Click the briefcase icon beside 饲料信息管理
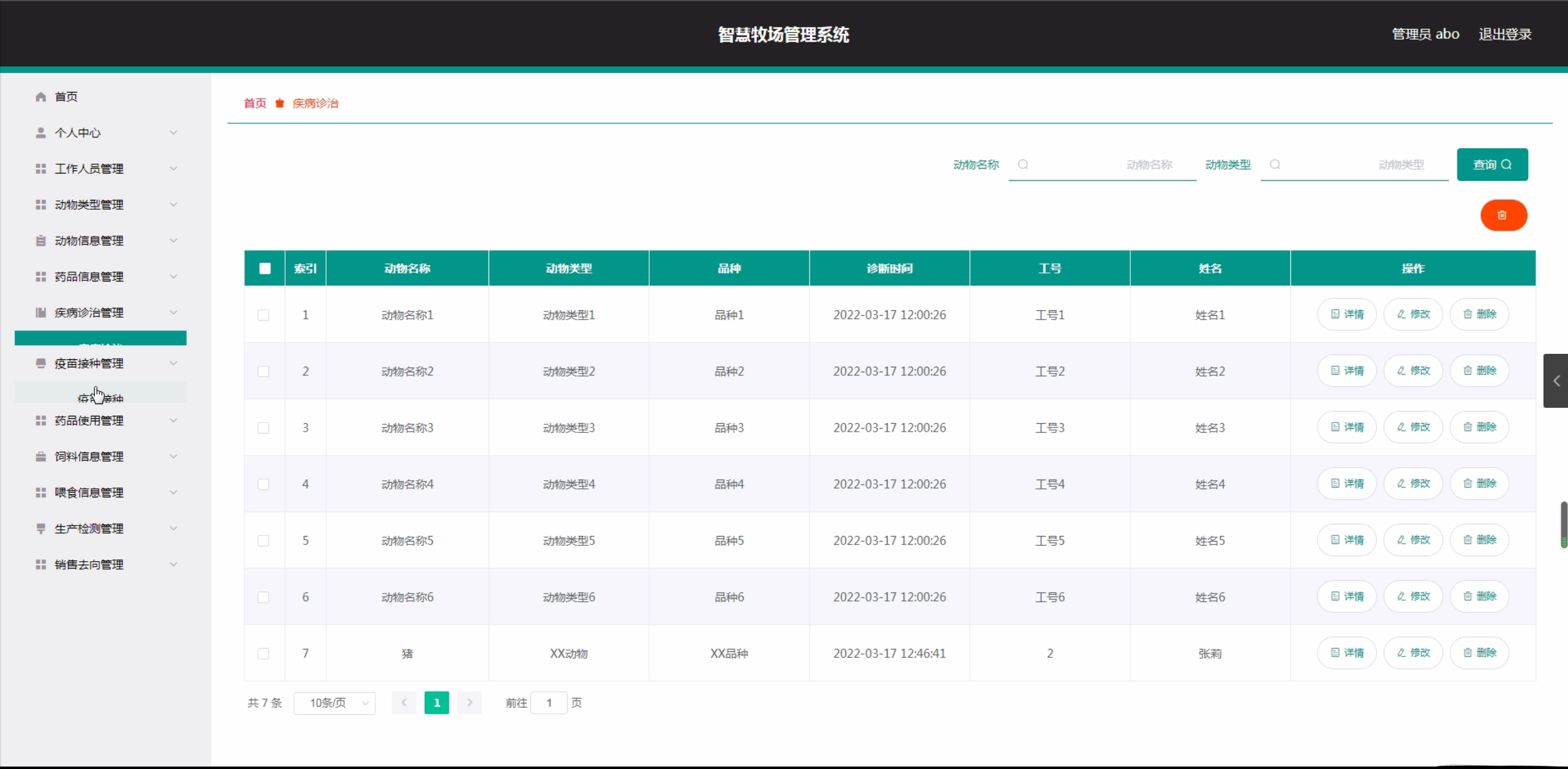 (40, 456)
